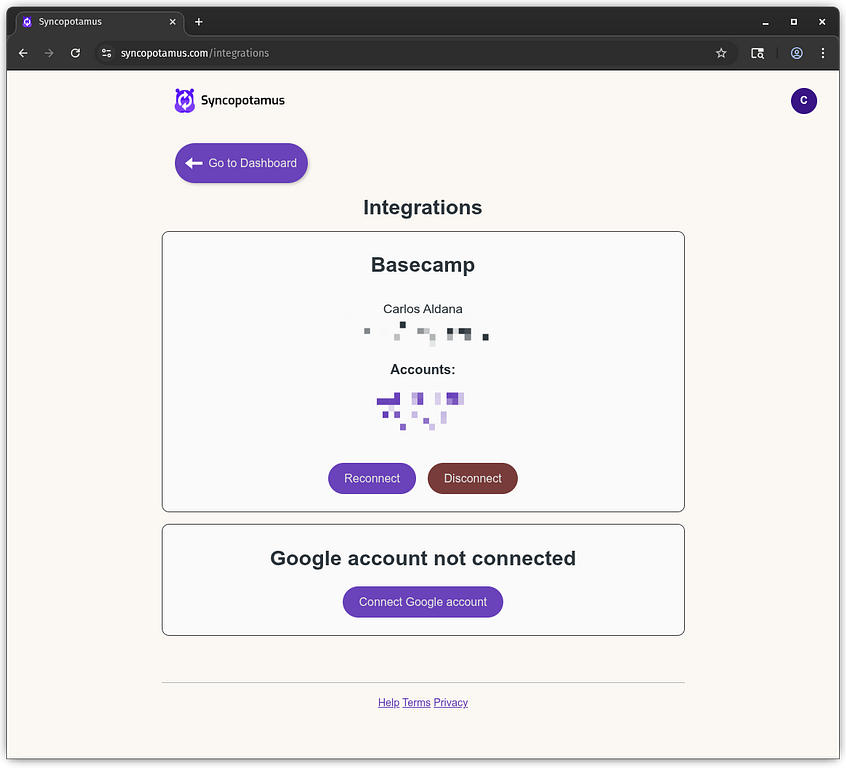View site information icon in address bar

[x=107, y=53]
